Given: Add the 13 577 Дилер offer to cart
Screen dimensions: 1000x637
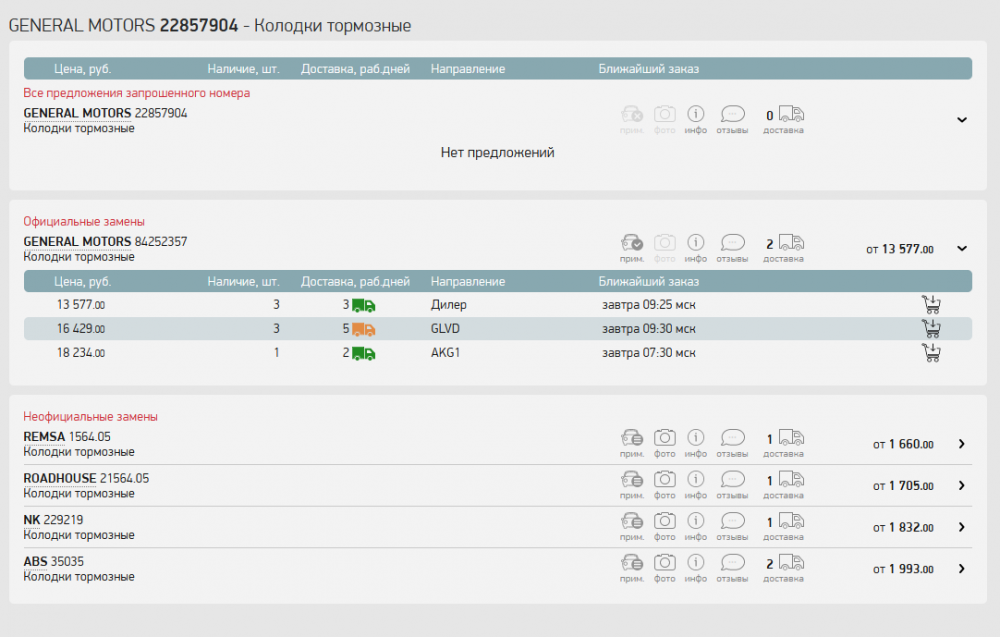Looking at the screenshot, I should (x=930, y=305).
